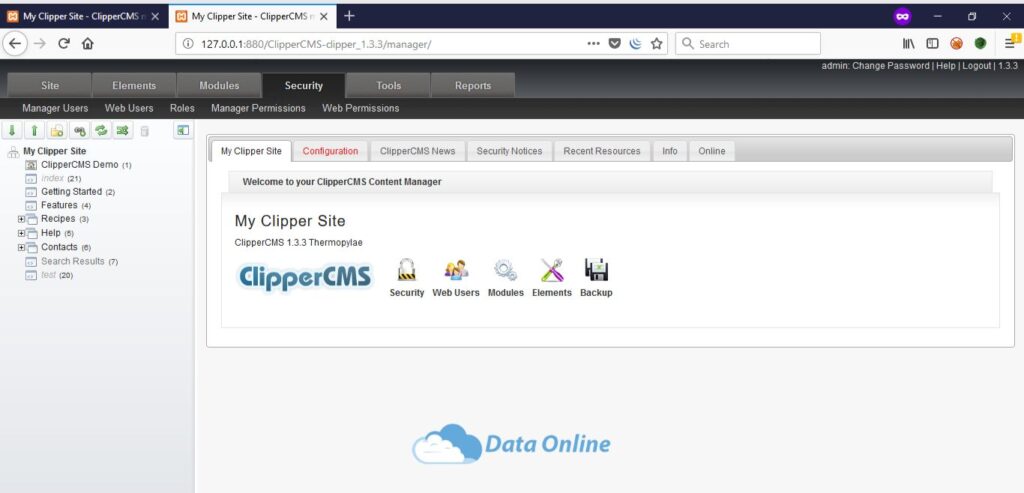Click the sort tree shuffle icon

122,131
